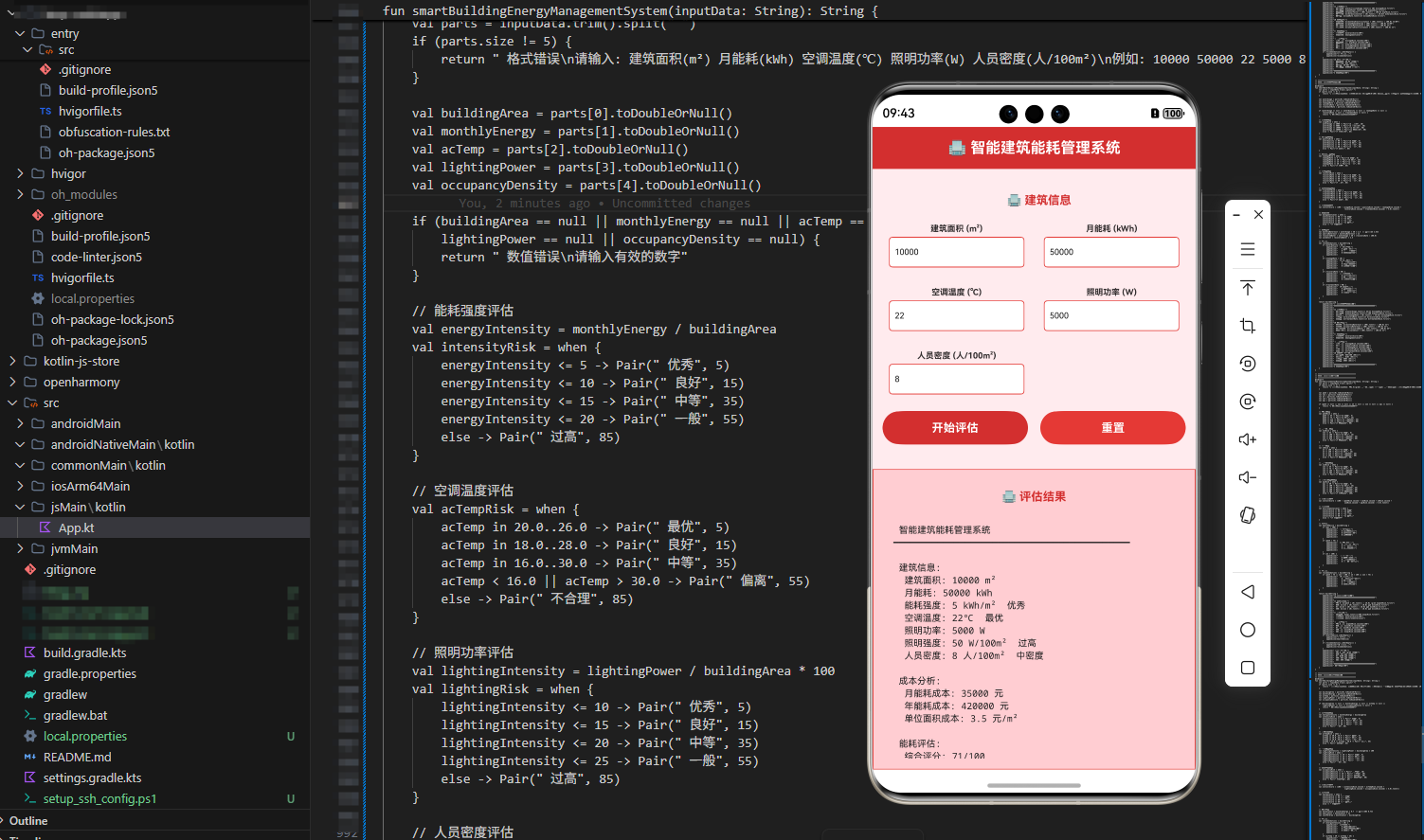Click the build.gradle.kts file icon
The width and height of the screenshot is (1424, 840).
(29, 652)
